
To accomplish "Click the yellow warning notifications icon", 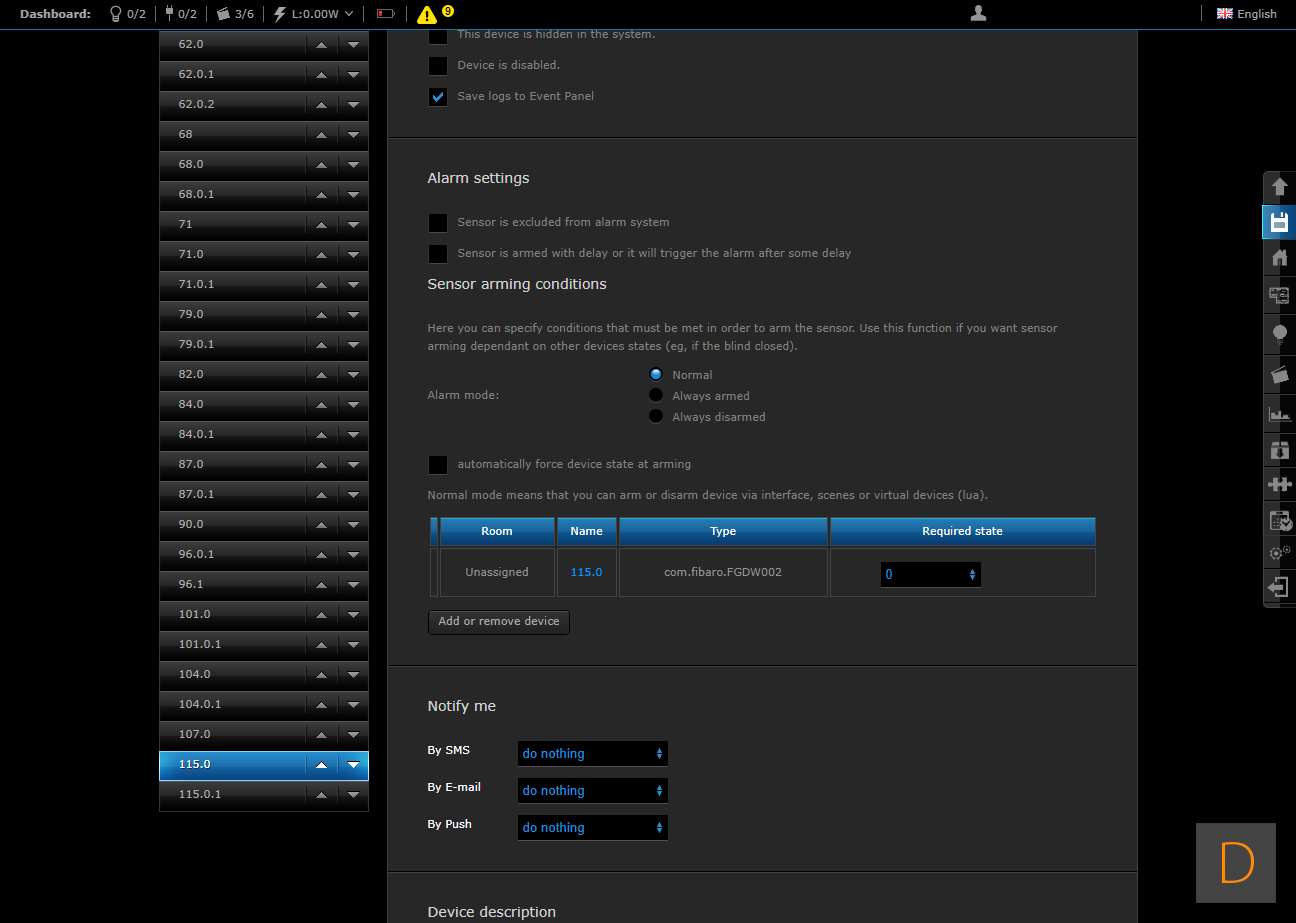I will 427,14.
